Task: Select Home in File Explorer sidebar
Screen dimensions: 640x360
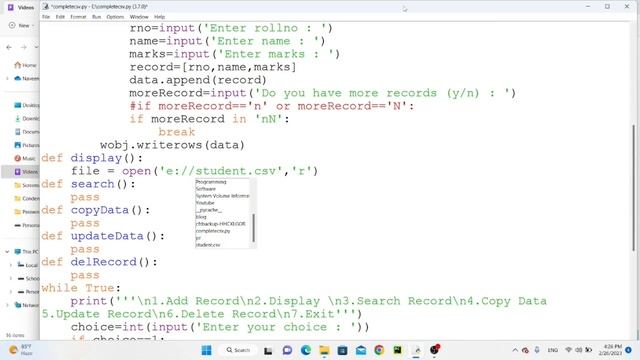Action: point(25,65)
